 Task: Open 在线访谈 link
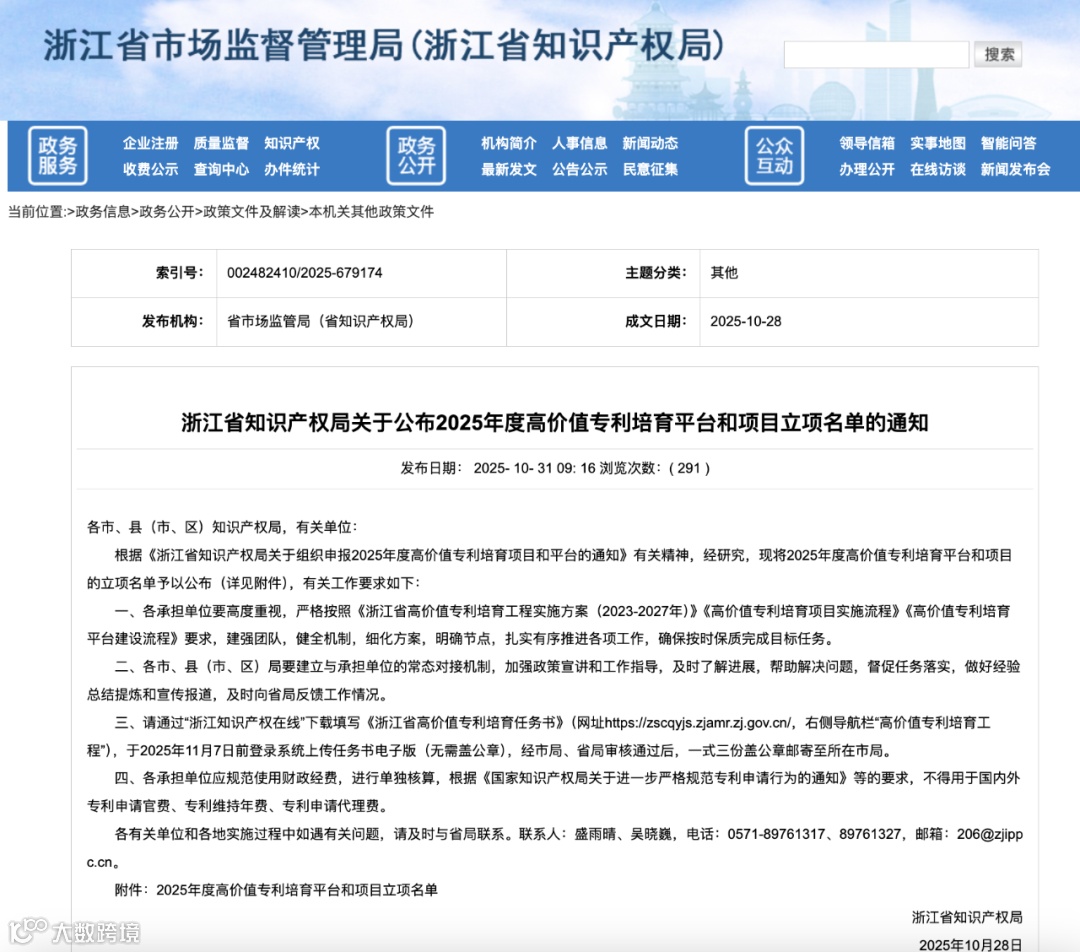(937, 169)
